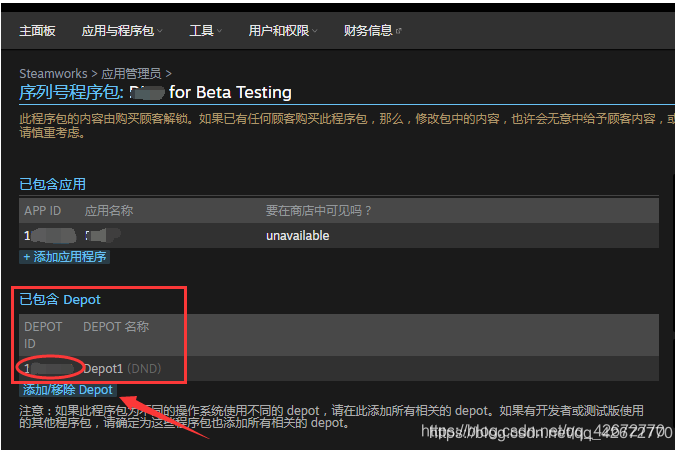Go to 应用管理员 breadcrumb link

(131, 74)
